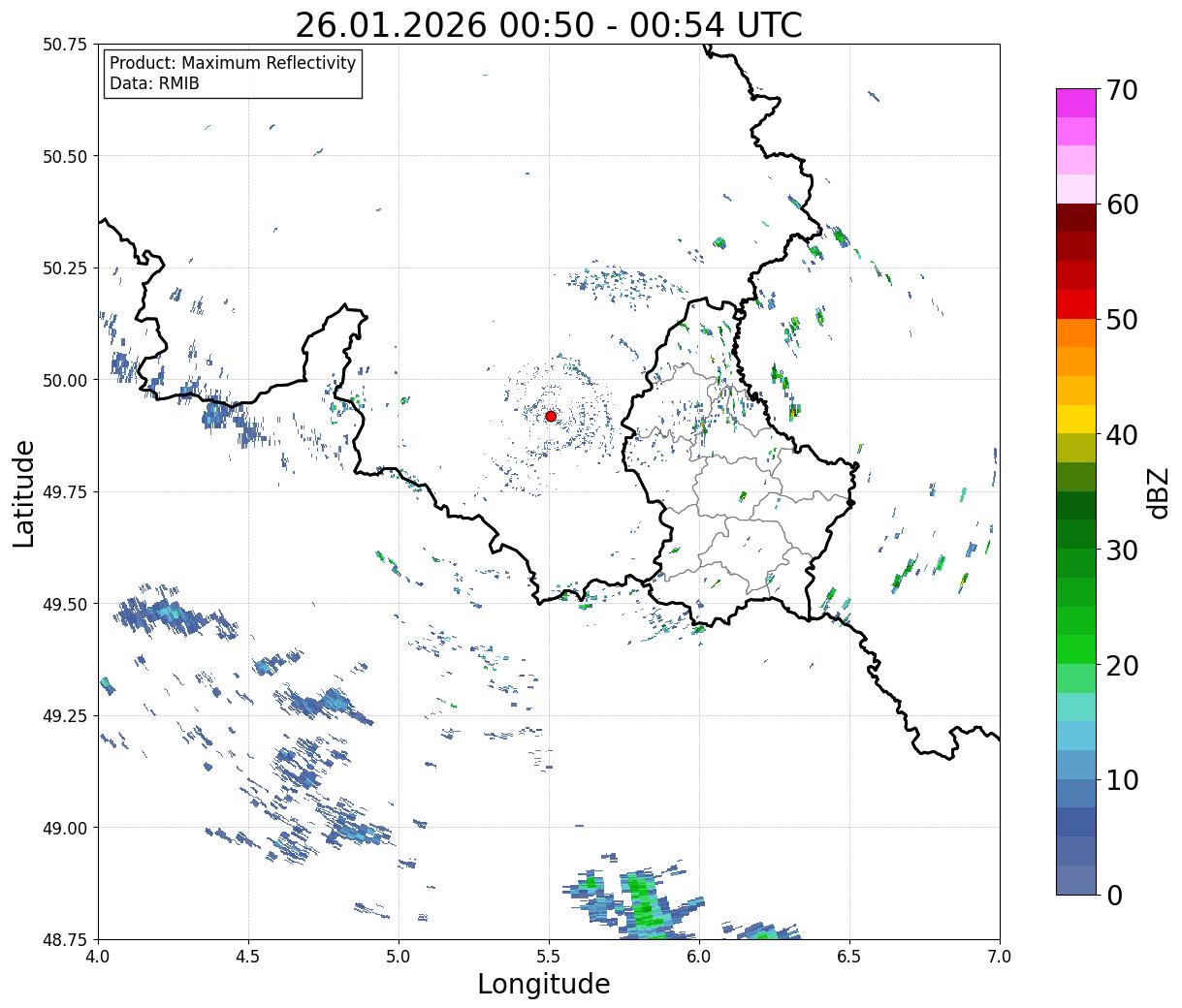Click the colorbar tick label 40
Screen dimensions: 1182x1008
tap(1122, 434)
